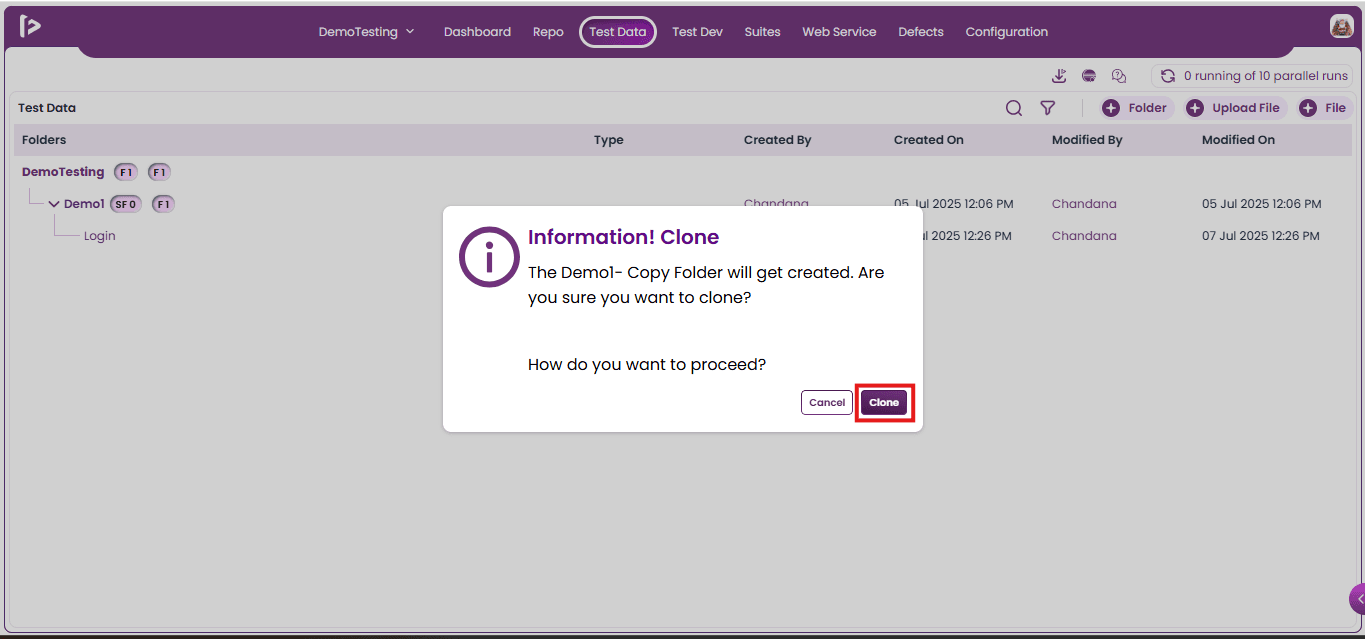The image size is (1365, 639).
Task: Click Chandana in Login Modified By cell
Action: point(1084,236)
